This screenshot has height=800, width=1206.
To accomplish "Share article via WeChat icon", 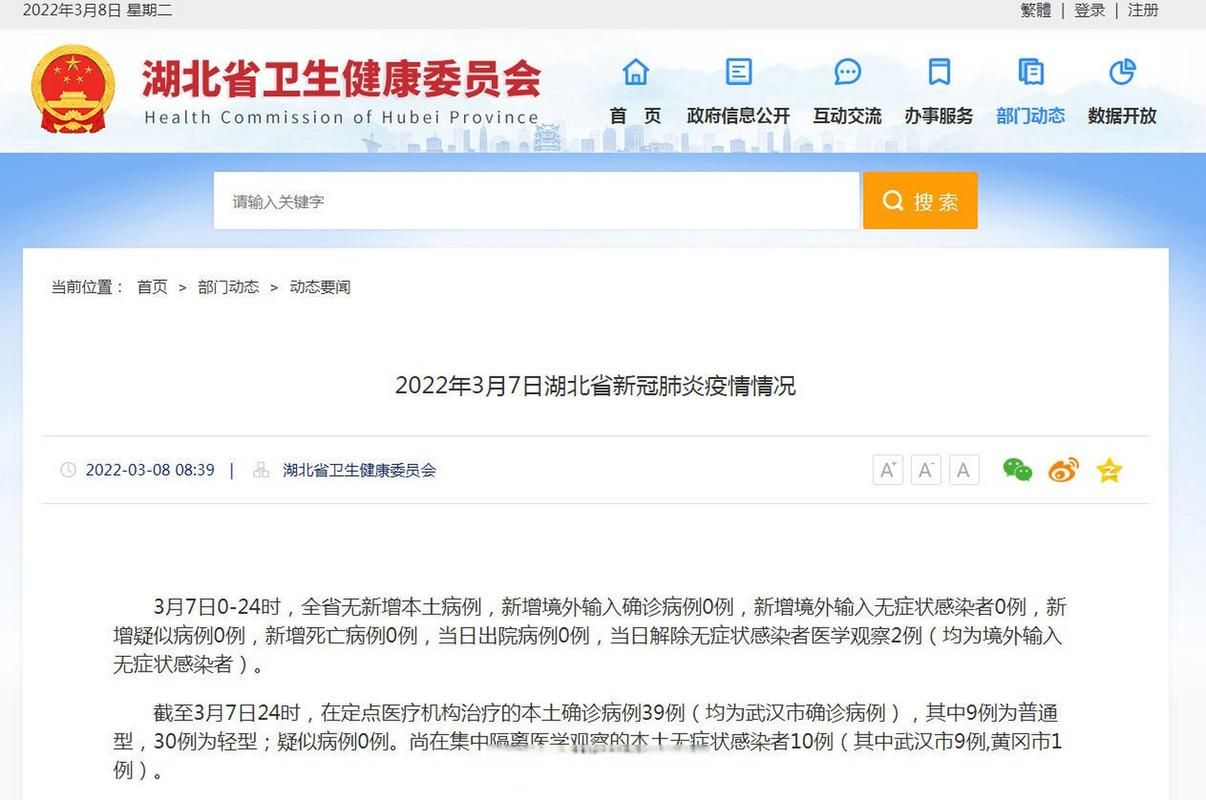I will point(1017,470).
